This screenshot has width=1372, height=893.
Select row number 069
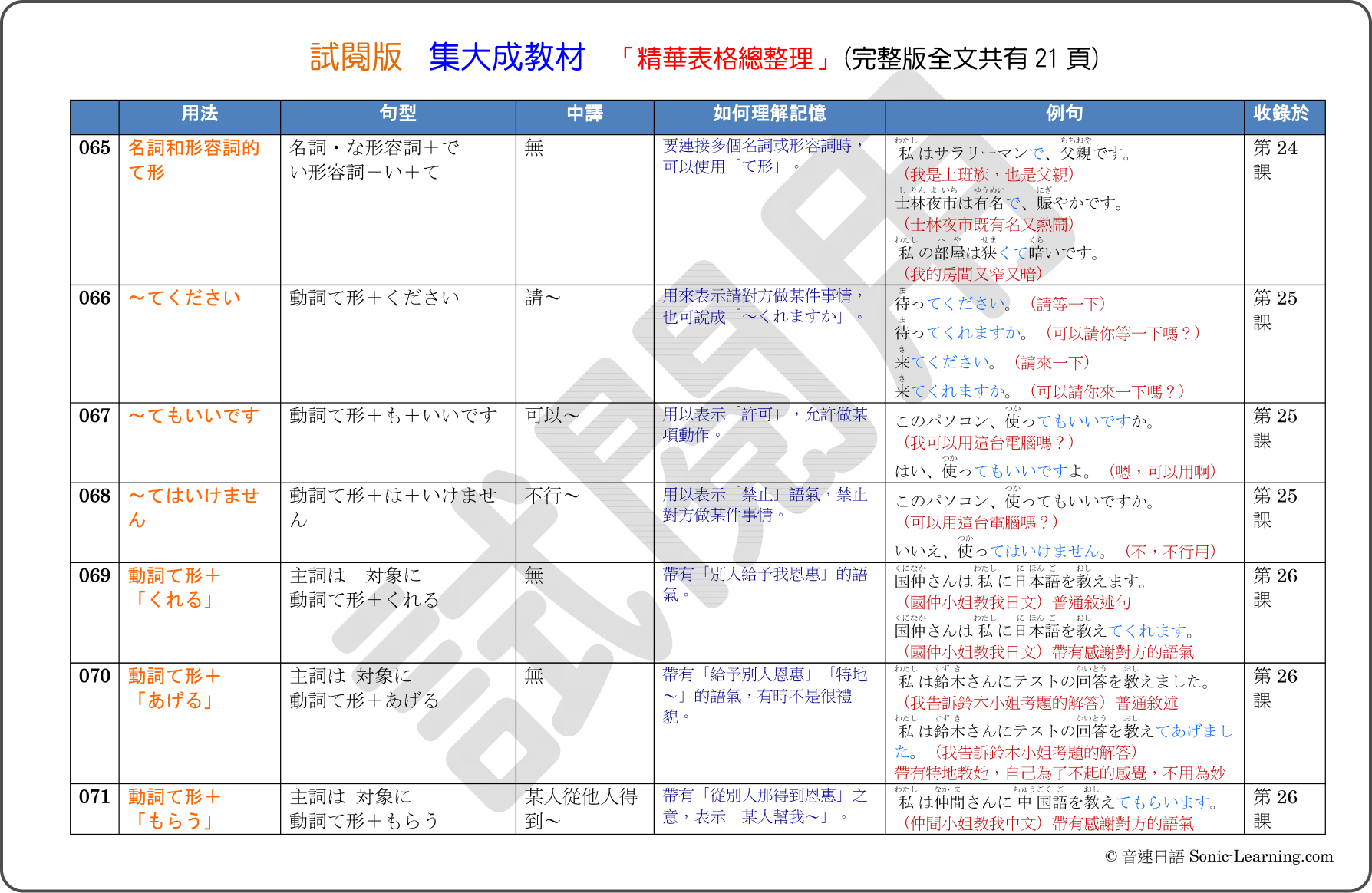point(94,576)
